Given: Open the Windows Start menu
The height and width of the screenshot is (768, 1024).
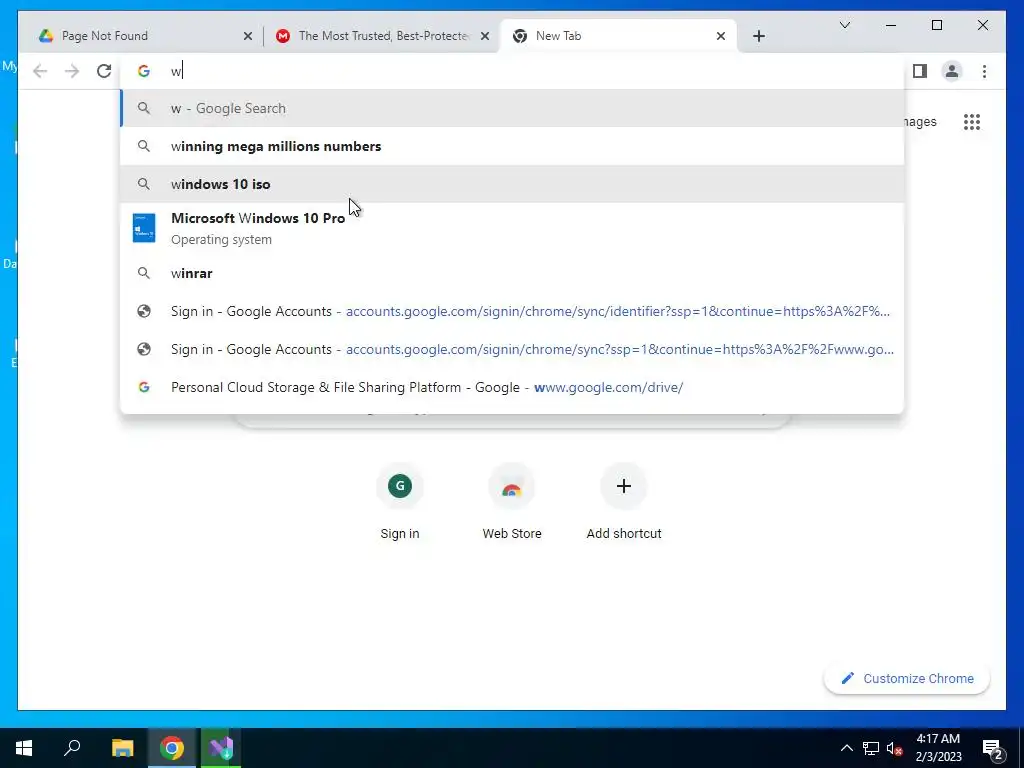Looking at the screenshot, I should coord(24,748).
